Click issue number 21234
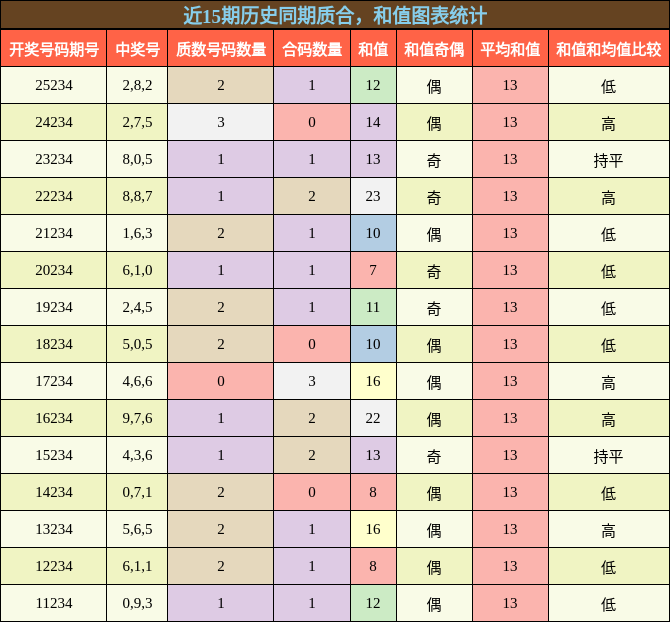Image resolution: width=670 pixels, height=622 pixels. pos(54,233)
